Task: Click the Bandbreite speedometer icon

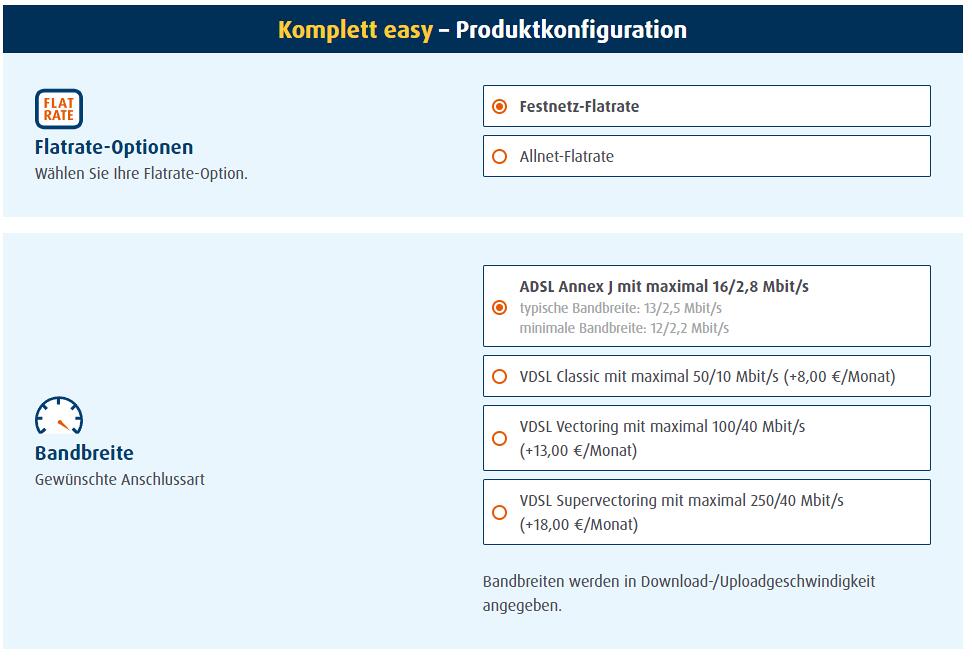Action: click(x=59, y=416)
